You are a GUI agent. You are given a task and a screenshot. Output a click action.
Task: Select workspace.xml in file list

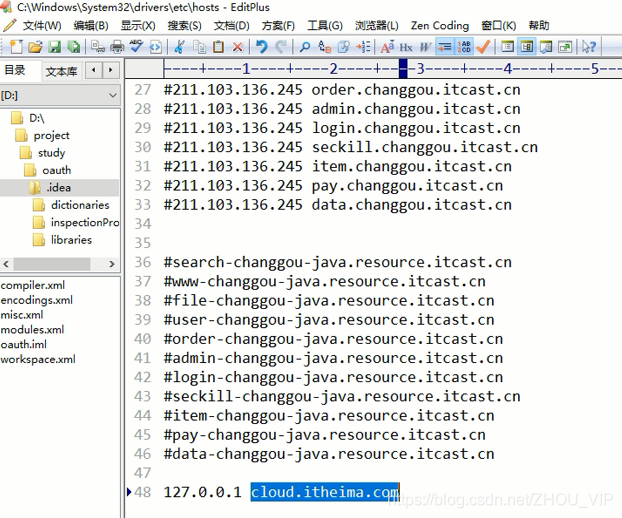coord(38,359)
